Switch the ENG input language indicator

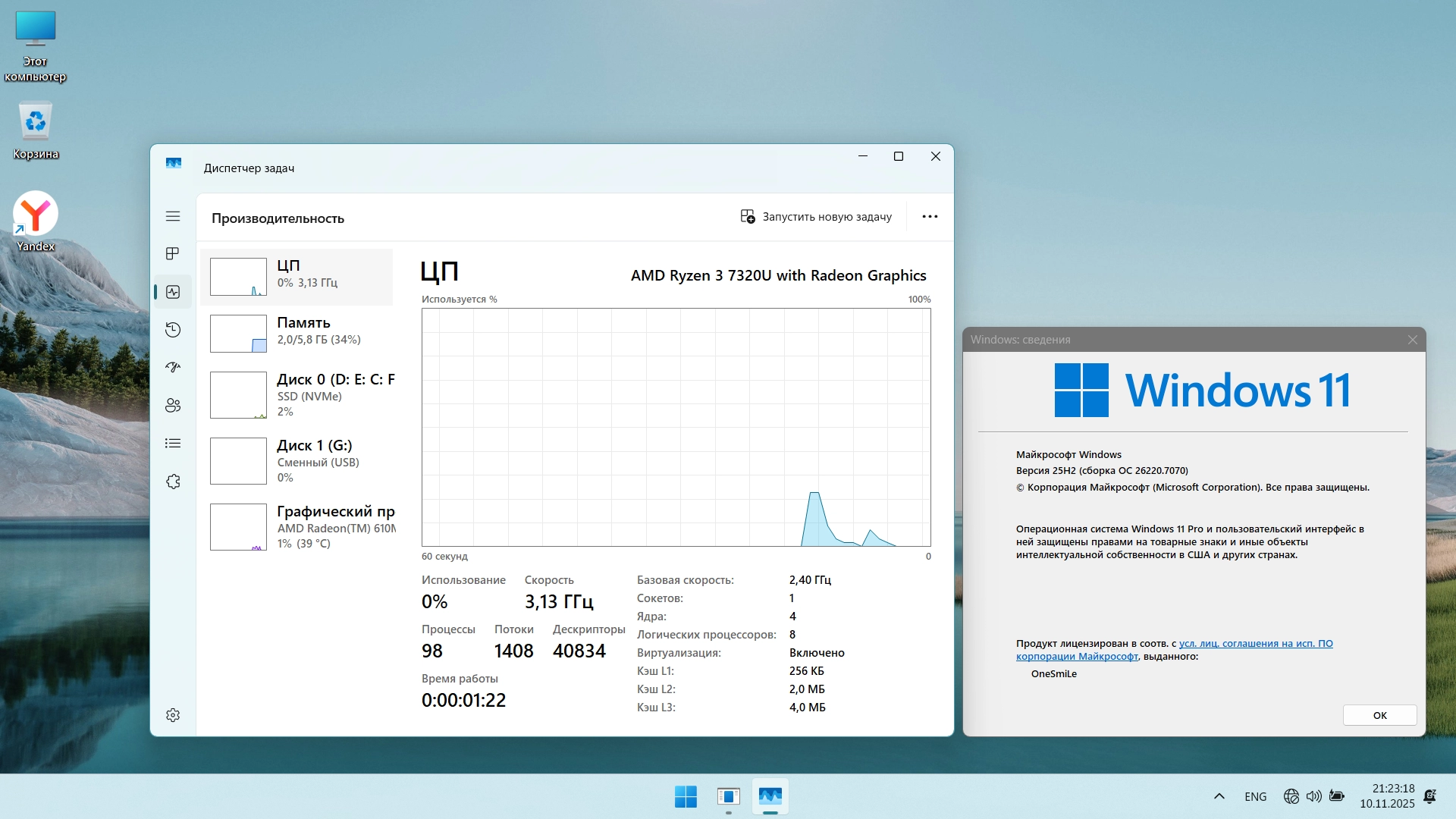(1255, 796)
